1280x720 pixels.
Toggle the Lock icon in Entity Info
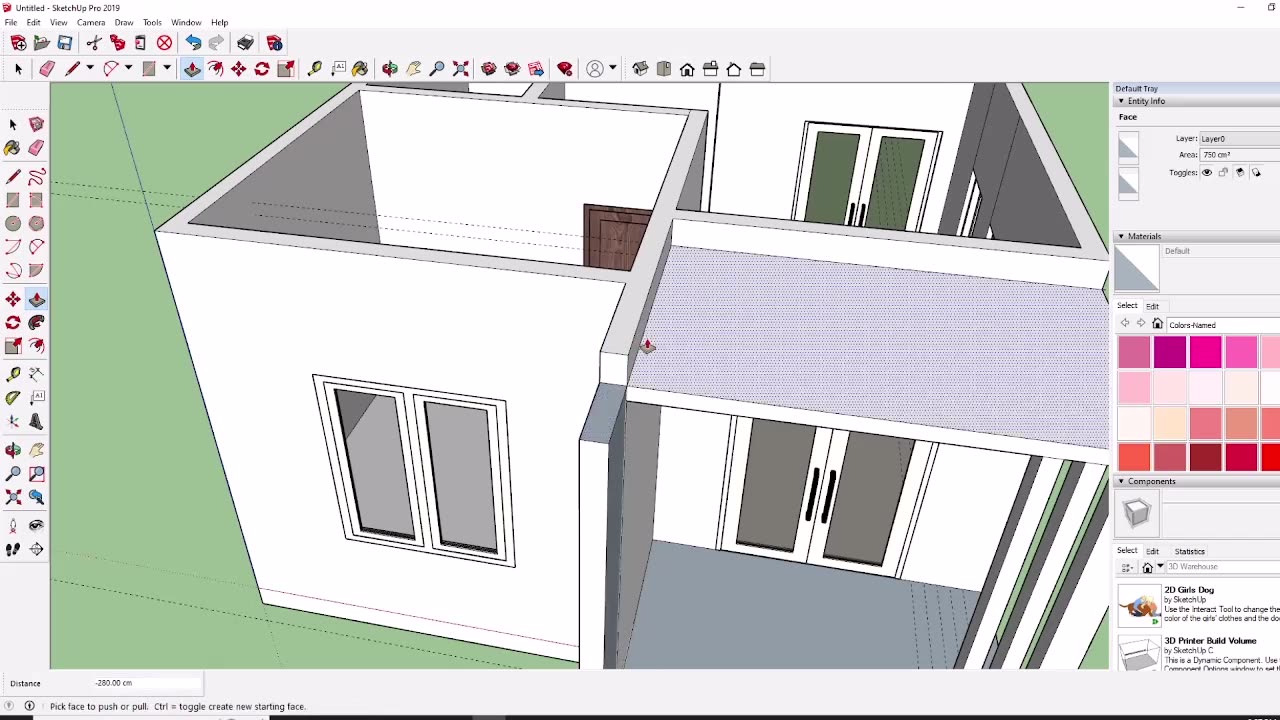click(x=1223, y=173)
